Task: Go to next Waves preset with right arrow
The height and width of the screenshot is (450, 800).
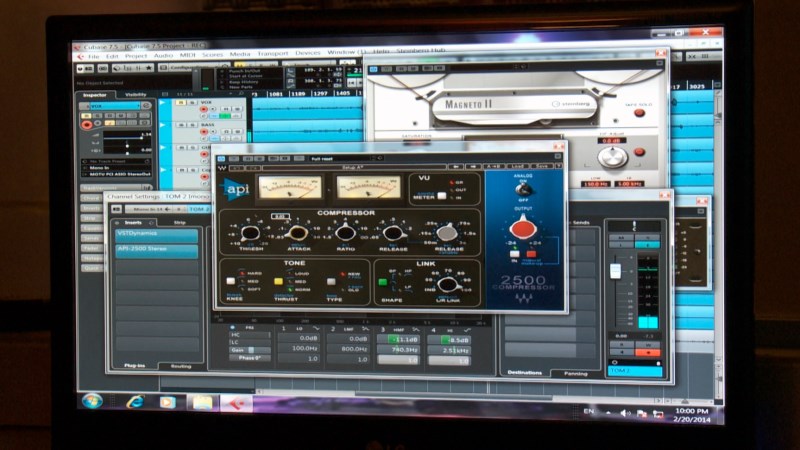Action: point(472,166)
